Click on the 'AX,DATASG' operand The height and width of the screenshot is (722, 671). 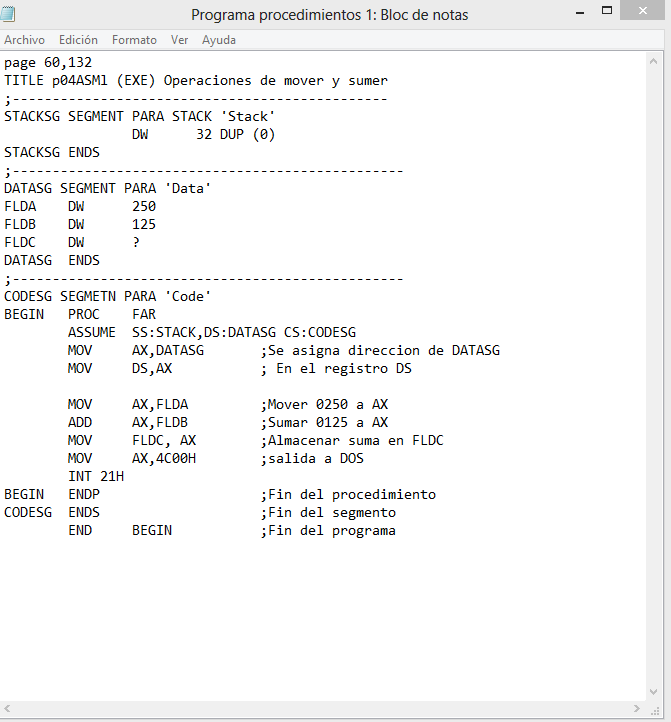168,350
